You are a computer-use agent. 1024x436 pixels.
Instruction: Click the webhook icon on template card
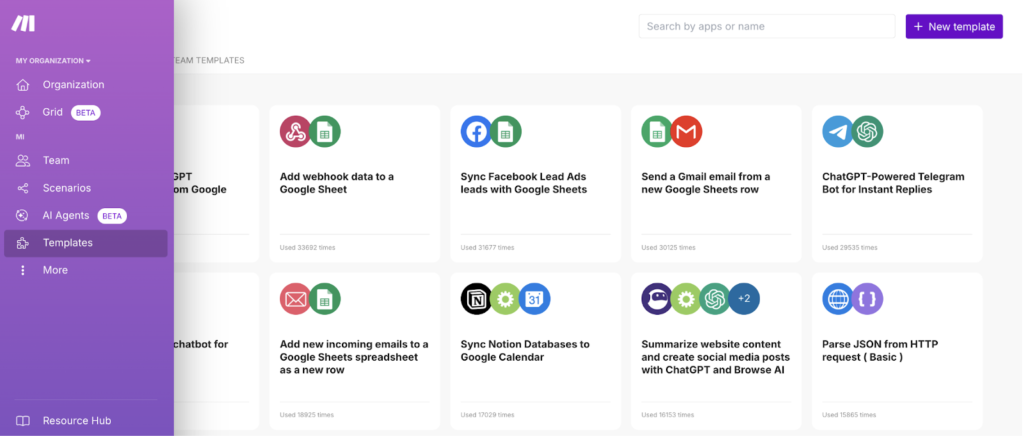tap(295, 131)
